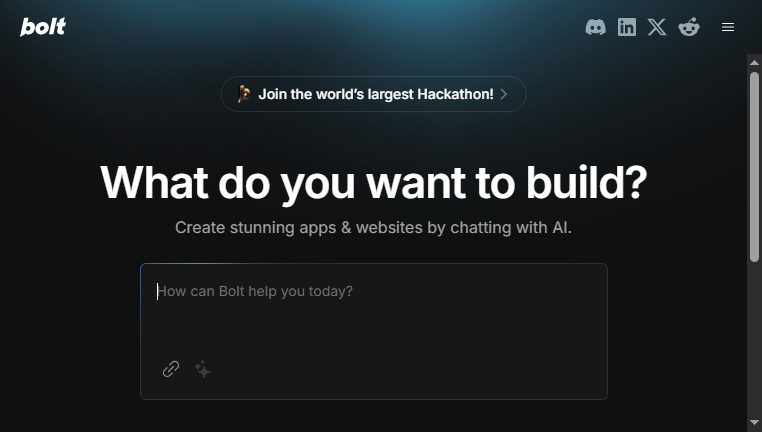762x432 pixels.
Task: Focus the 'How can Bolt help you today?' prompt box
Action: click(374, 331)
